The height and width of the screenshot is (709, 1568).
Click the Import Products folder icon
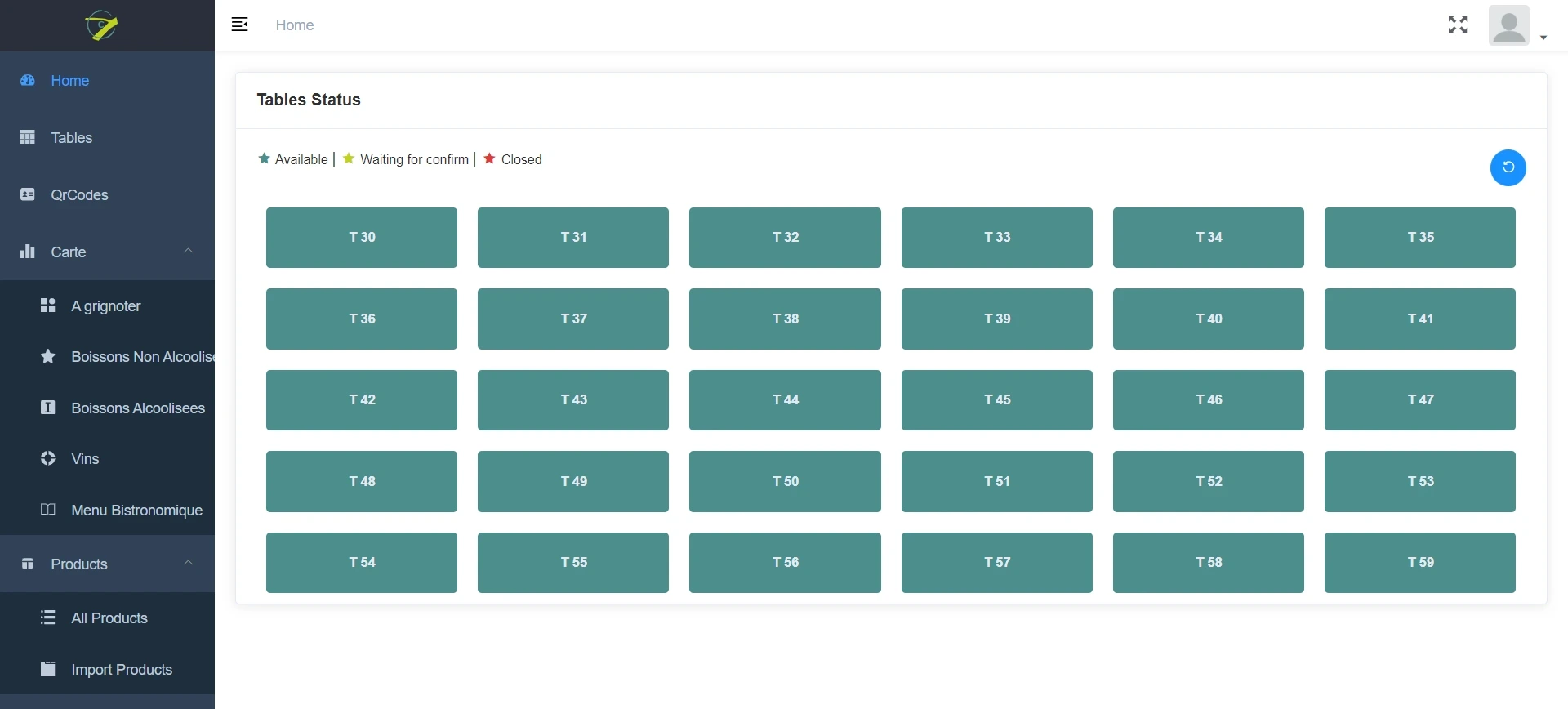coord(48,669)
